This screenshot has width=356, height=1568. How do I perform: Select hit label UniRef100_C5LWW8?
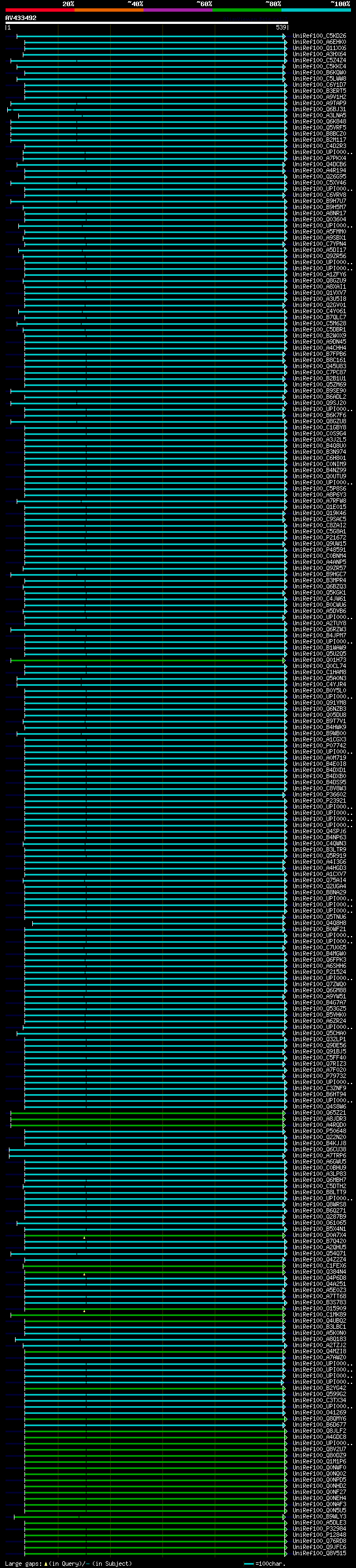(319, 78)
